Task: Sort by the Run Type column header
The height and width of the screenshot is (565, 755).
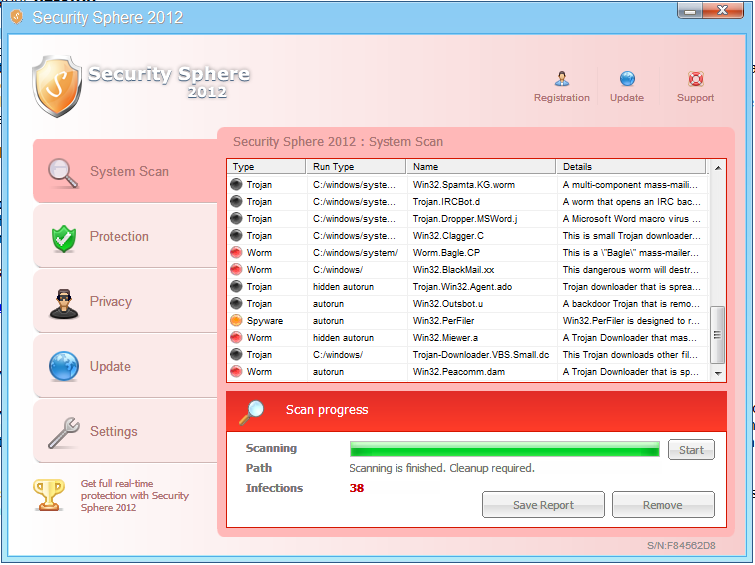Action: click(x=356, y=167)
